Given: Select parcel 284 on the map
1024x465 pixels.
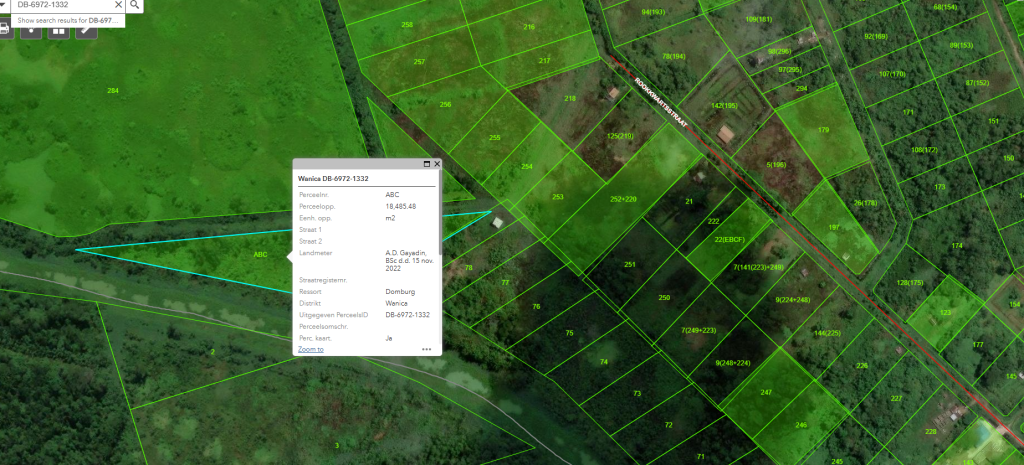Looking at the screenshot, I should coord(113,91).
